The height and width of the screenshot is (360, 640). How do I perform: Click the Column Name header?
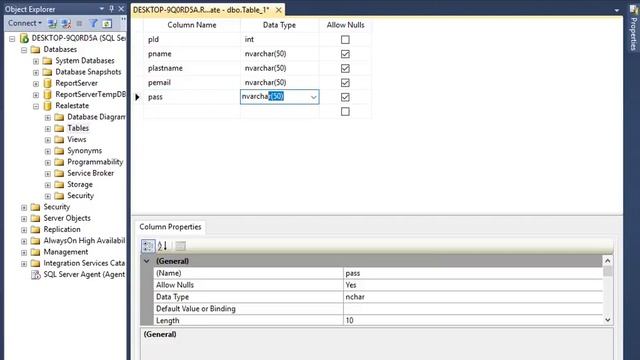(192, 25)
